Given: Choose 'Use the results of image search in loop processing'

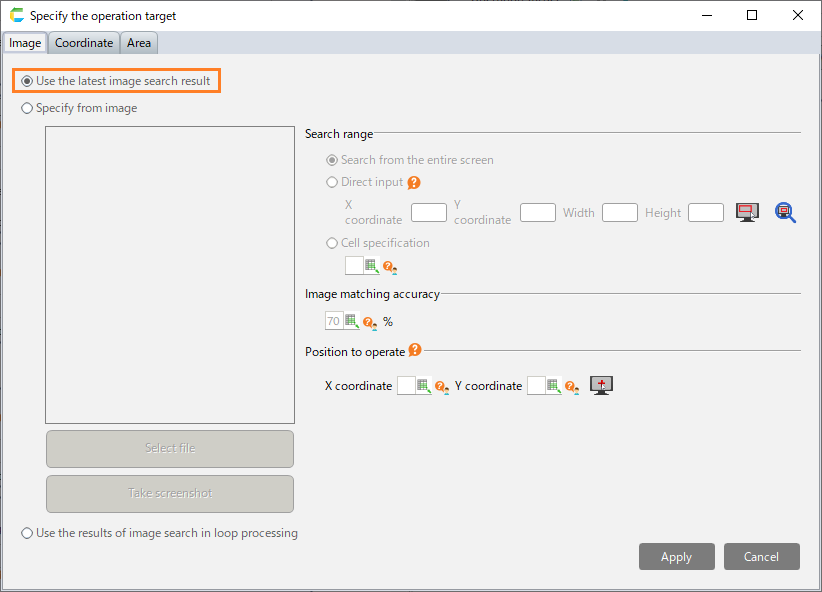Looking at the screenshot, I should coord(27,533).
